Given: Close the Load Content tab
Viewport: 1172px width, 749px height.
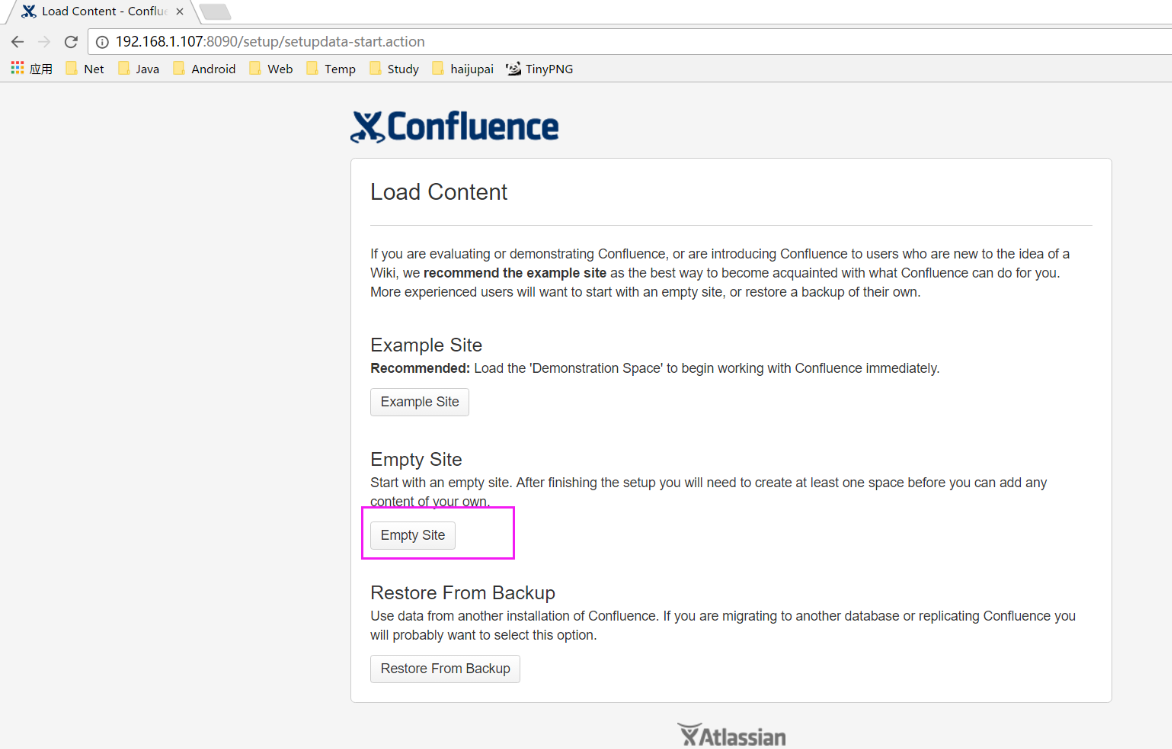Looking at the screenshot, I should [179, 11].
